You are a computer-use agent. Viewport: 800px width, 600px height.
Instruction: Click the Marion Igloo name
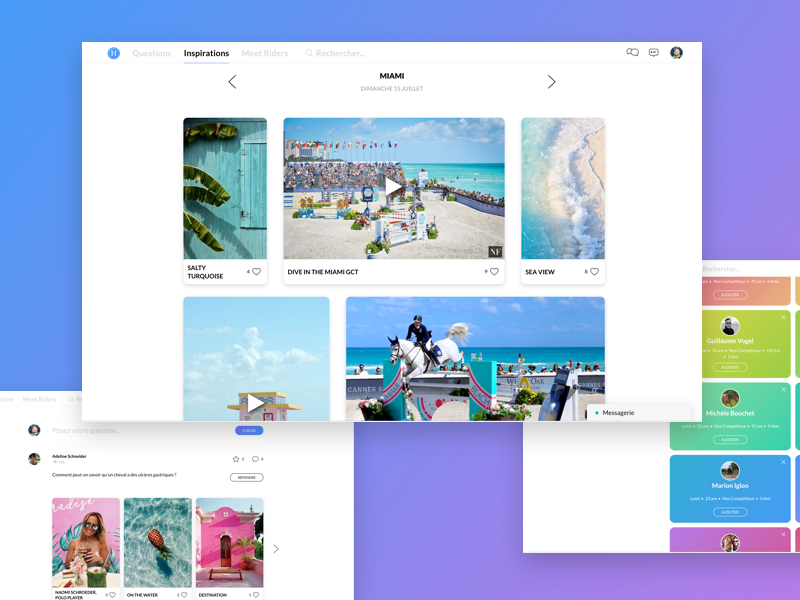tap(730, 486)
